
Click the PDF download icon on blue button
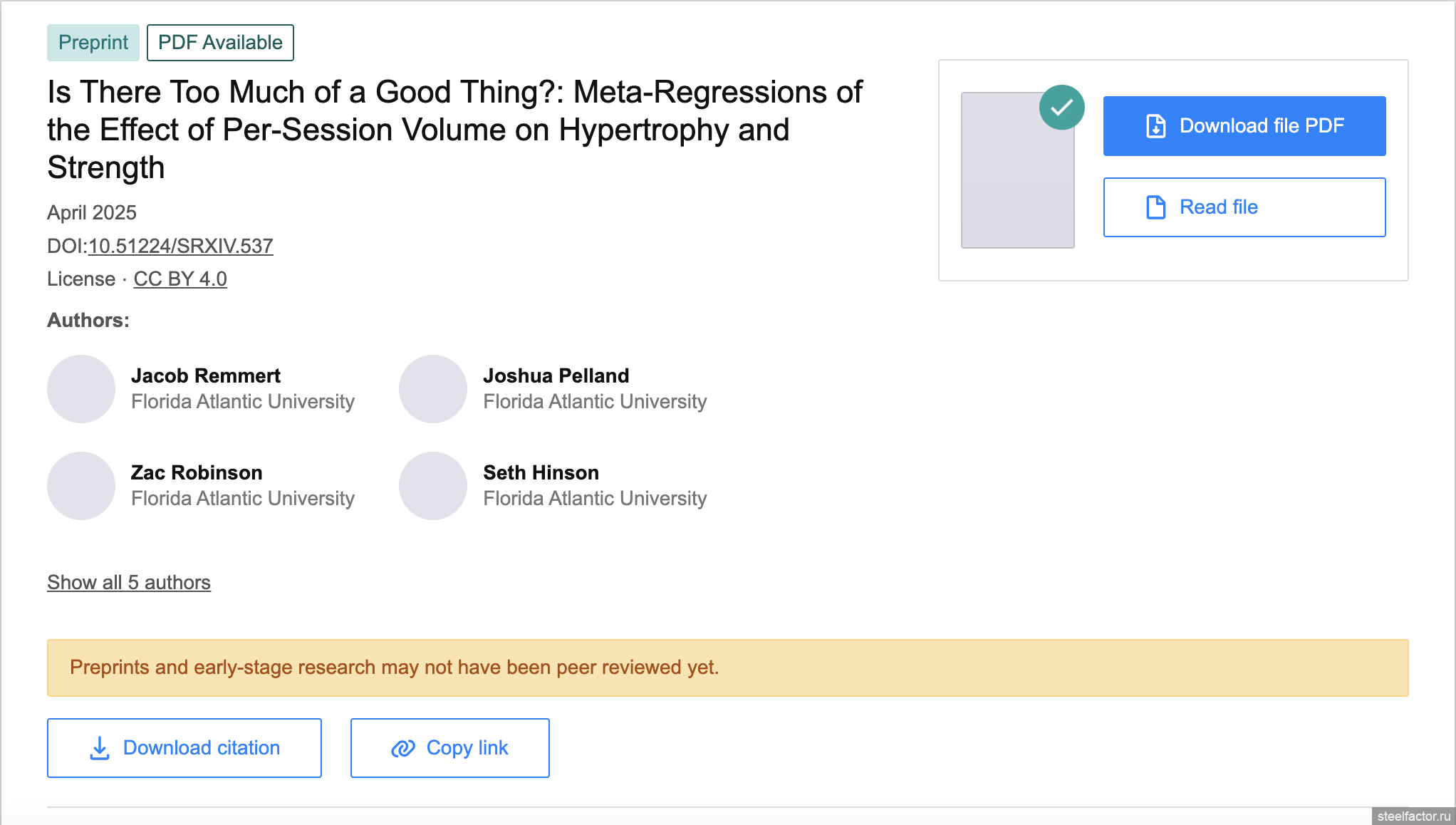[1155, 126]
